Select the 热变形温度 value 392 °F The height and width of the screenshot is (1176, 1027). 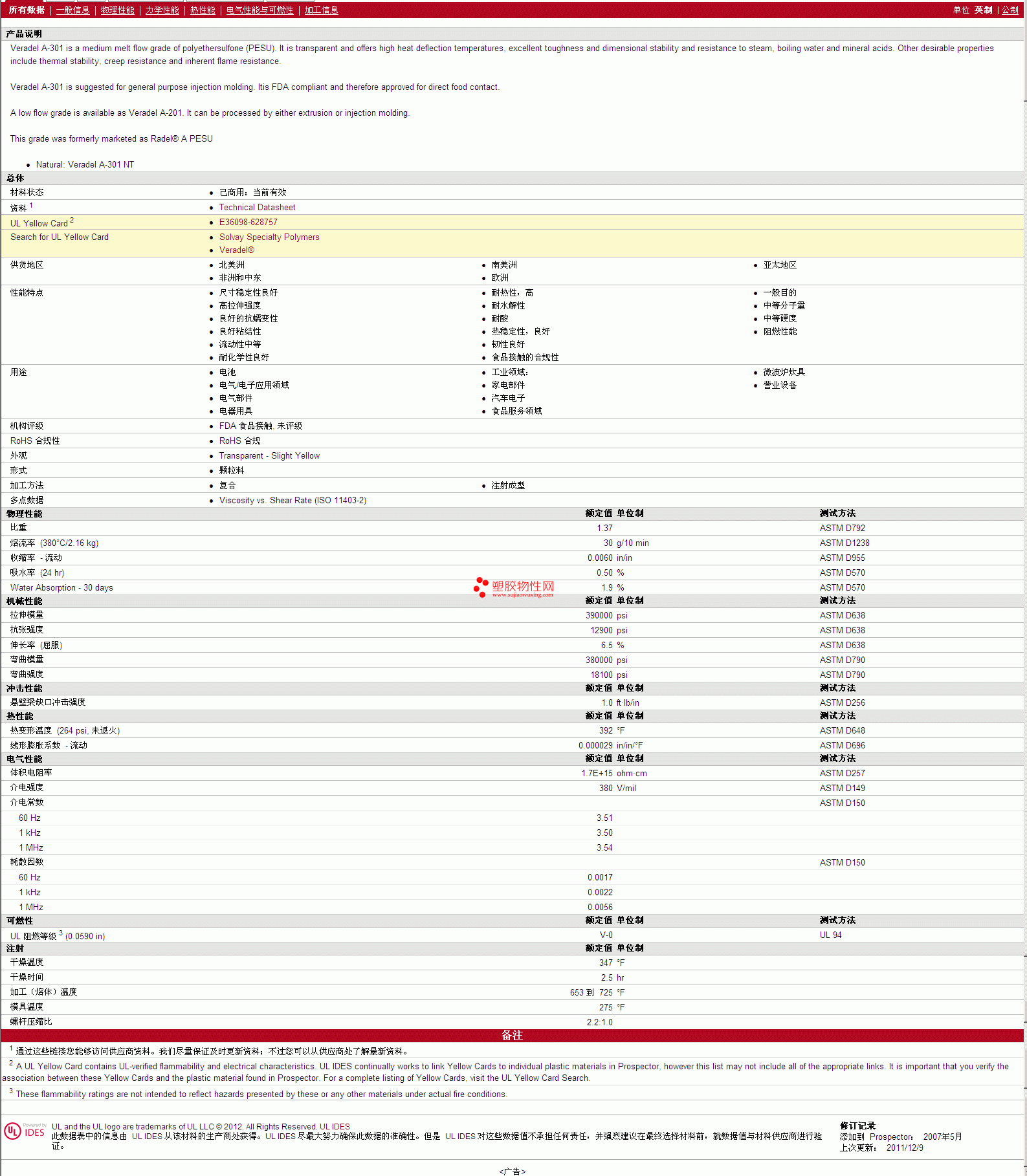pos(612,730)
